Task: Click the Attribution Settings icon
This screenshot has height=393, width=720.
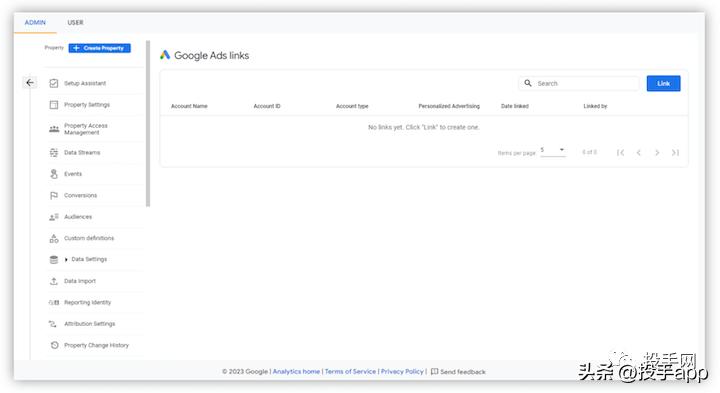Action: [53, 324]
